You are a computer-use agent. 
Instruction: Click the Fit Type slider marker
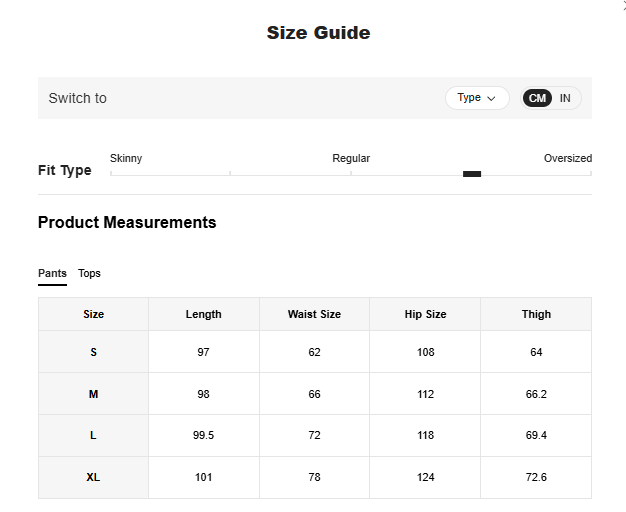tap(472, 174)
